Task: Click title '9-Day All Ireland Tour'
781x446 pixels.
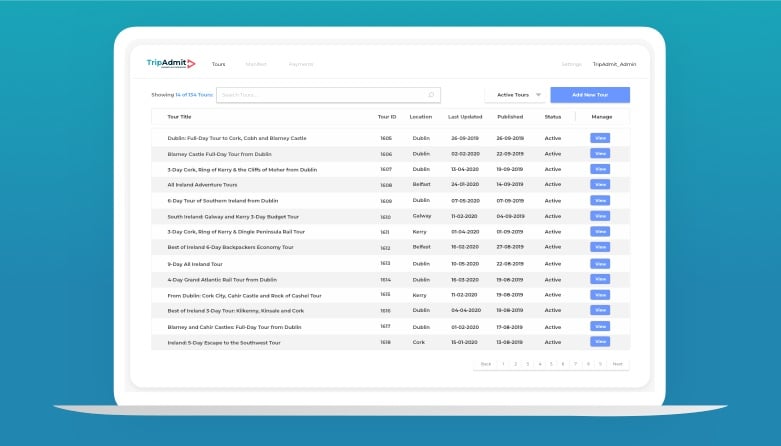Action: pyautogui.click(x=195, y=264)
